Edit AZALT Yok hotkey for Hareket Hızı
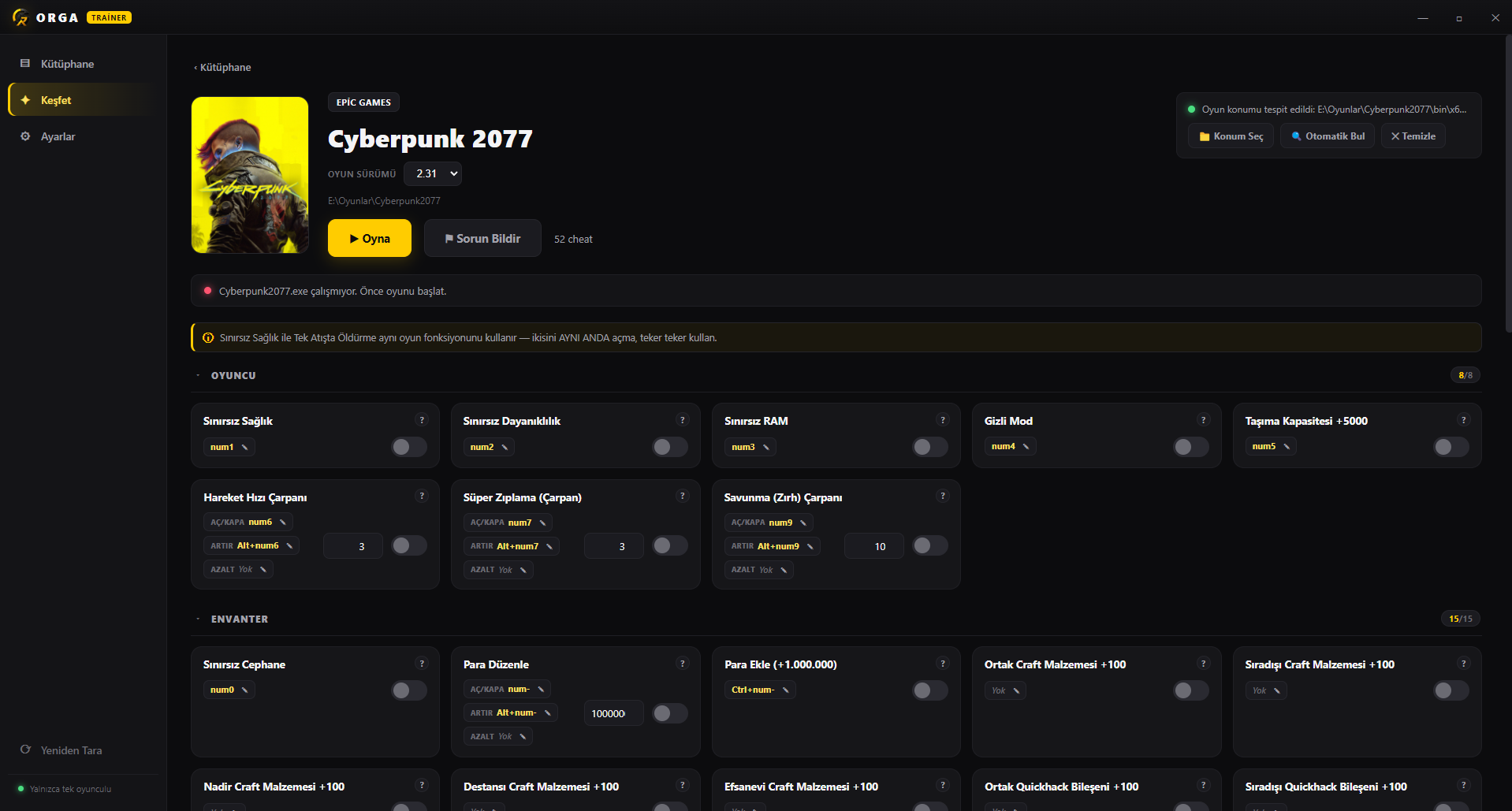The image size is (1512, 811). pos(264,569)
